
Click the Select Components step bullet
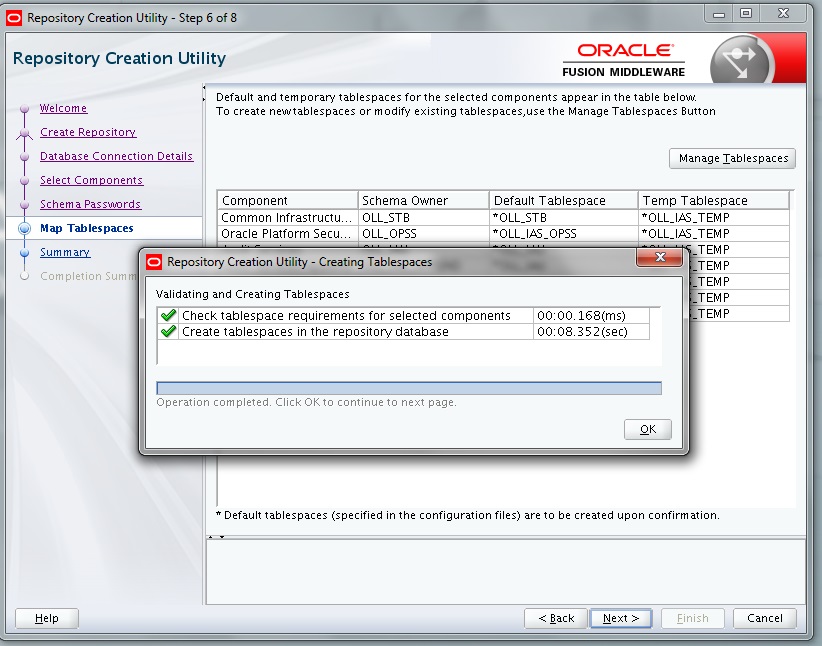coord(24,181)
